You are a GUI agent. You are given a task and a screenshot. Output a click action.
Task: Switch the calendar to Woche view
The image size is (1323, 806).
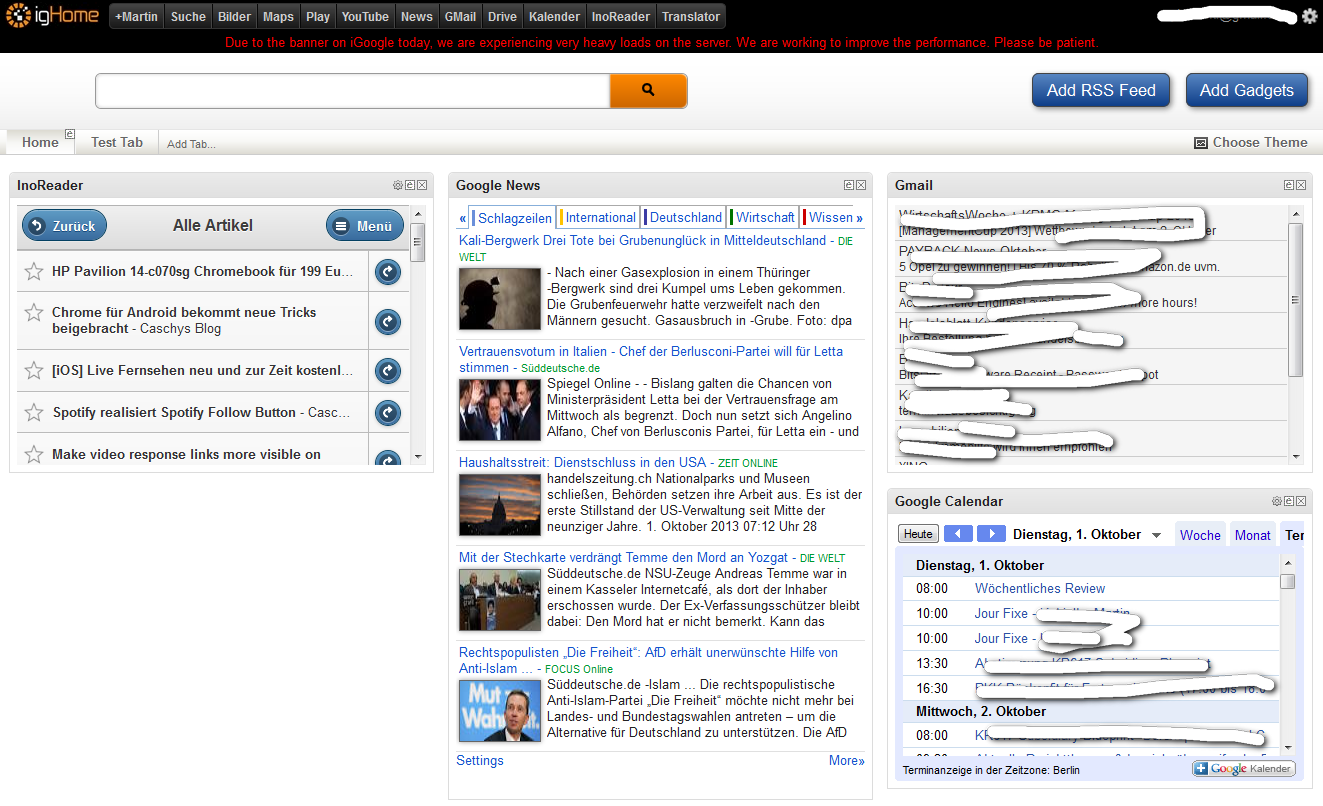[1200, 535]
